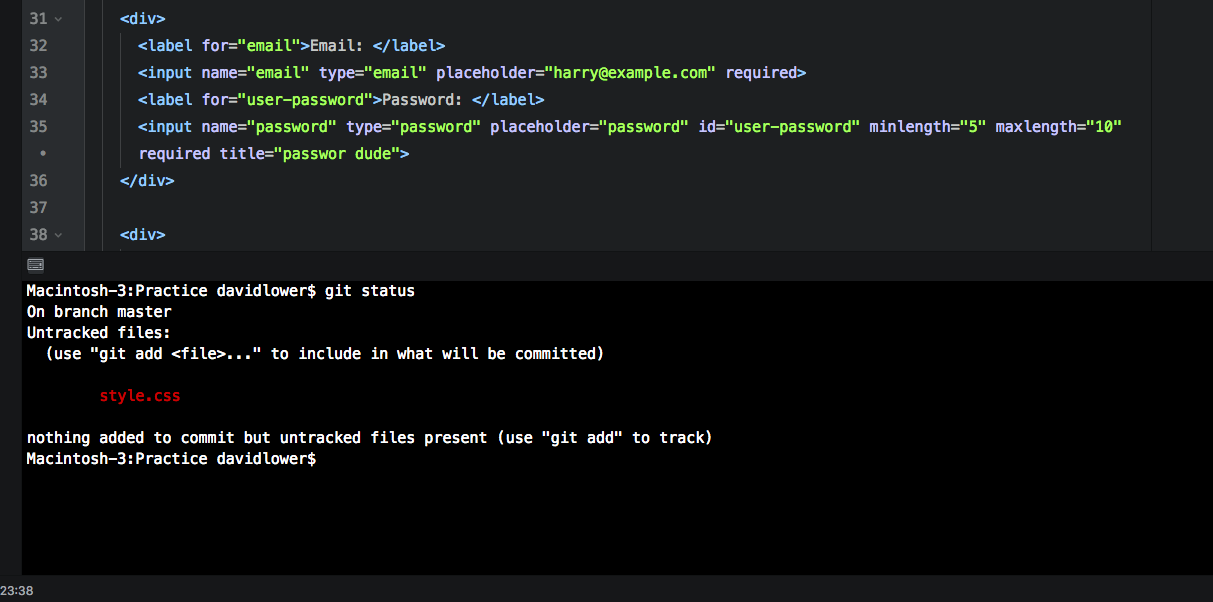Viewport: 1213px width, 602px height.
Task: Click the empty line 37 gutter number
Action: [39, 208]
